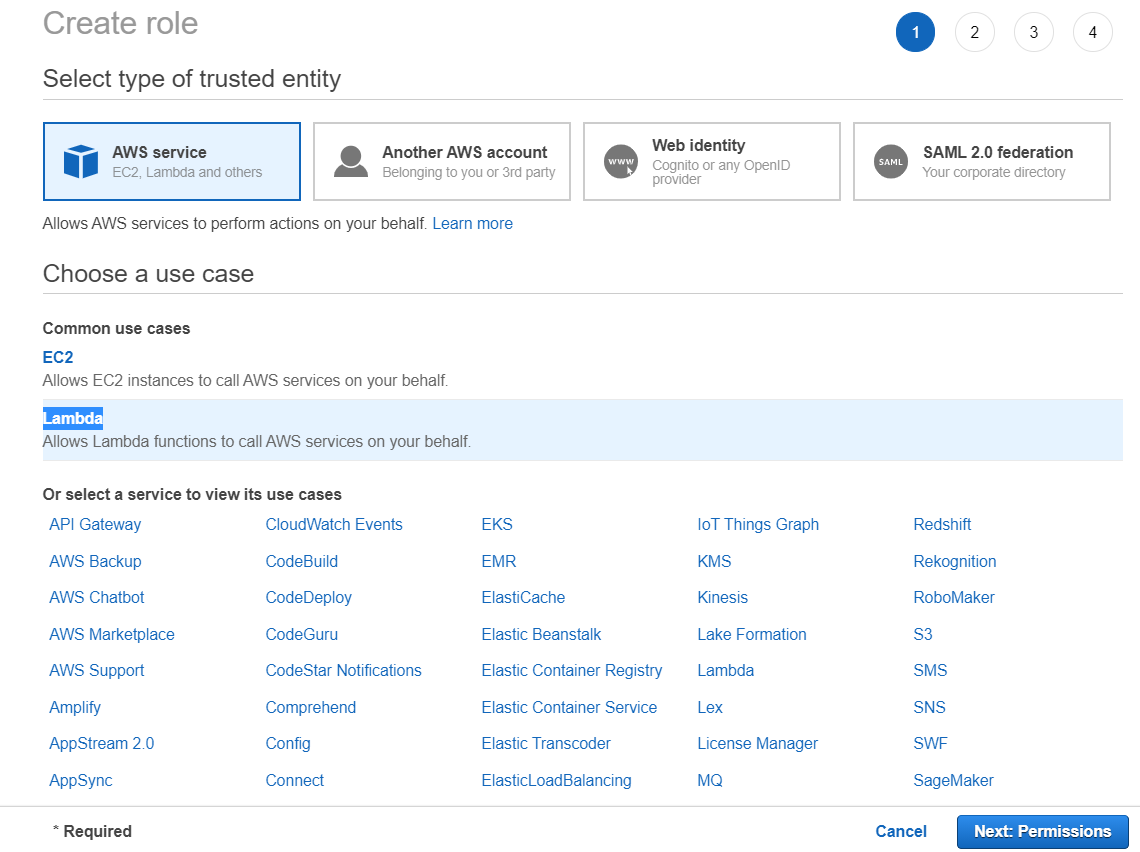Select Redshift service

click(942, 525)
